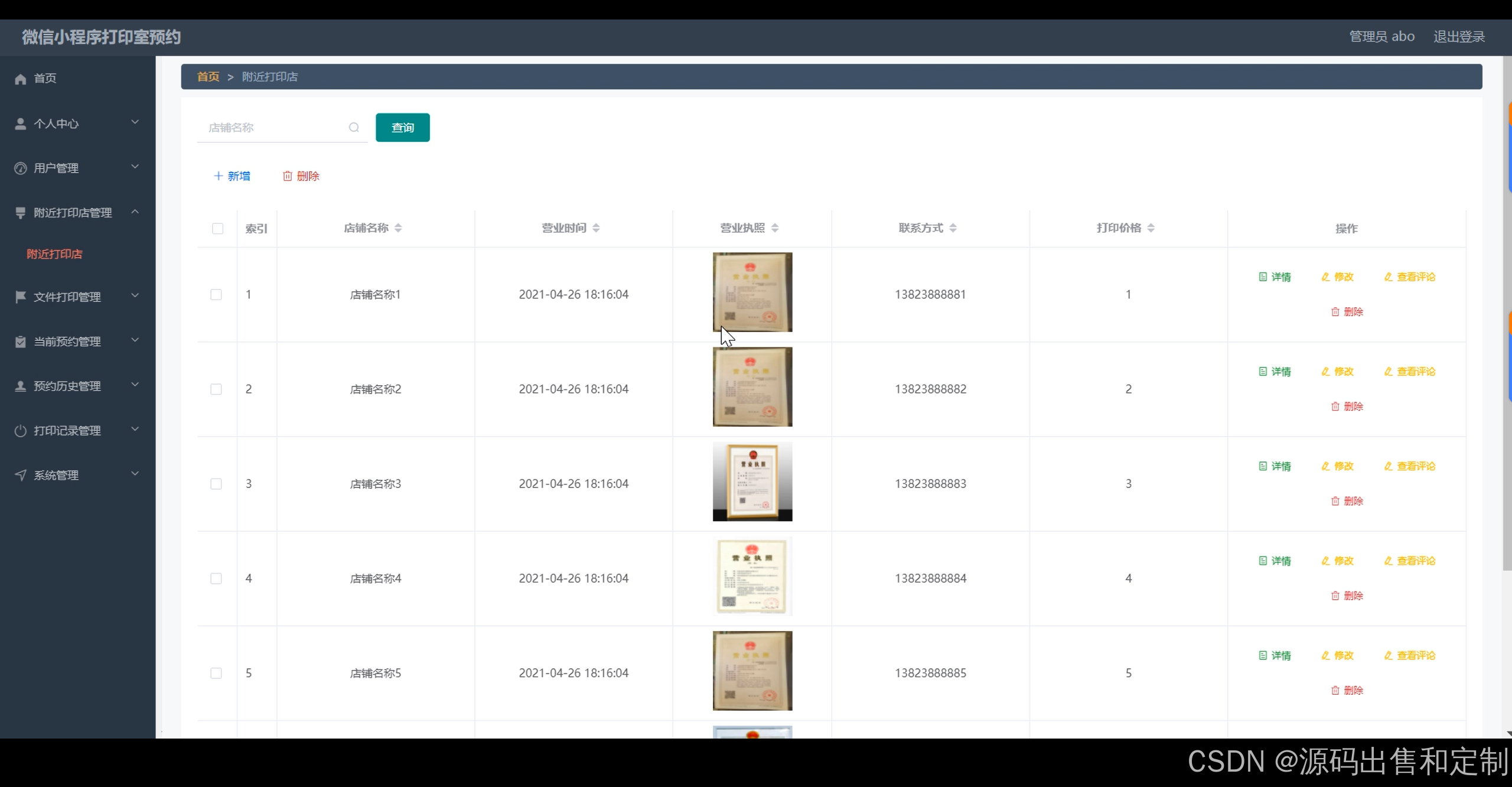Check the checkbox for row 2
Image resolution: width=1512 pixels, height=787 pixels.
pos(216,389)
